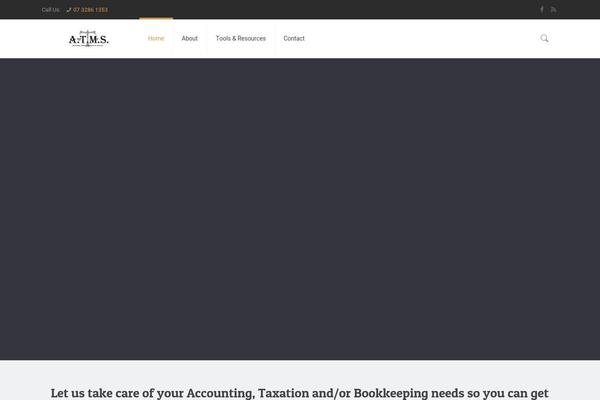Call the phone number 07 3286 1353
This screenshot has width=600, height=400.
(90, 10)
